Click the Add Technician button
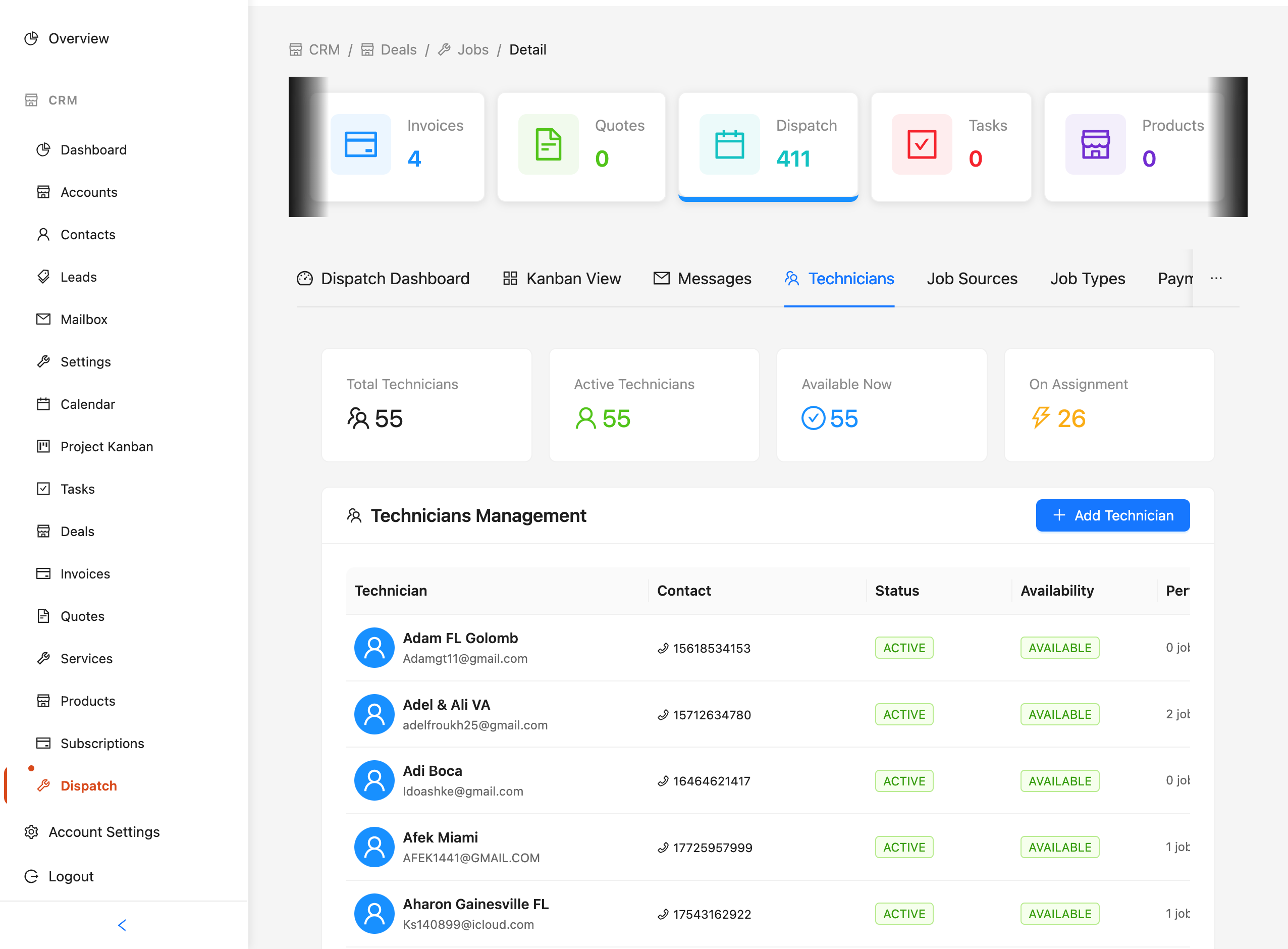 tap(1112, 515)
